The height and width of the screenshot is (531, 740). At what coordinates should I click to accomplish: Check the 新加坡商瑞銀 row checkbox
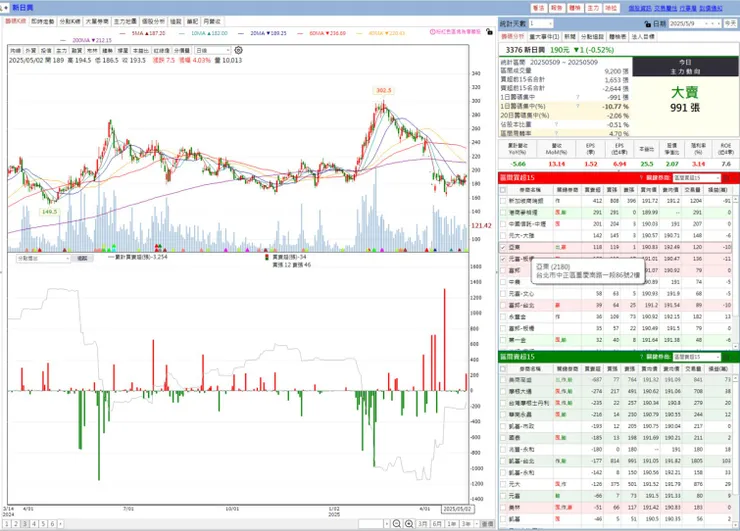[503, 201]
